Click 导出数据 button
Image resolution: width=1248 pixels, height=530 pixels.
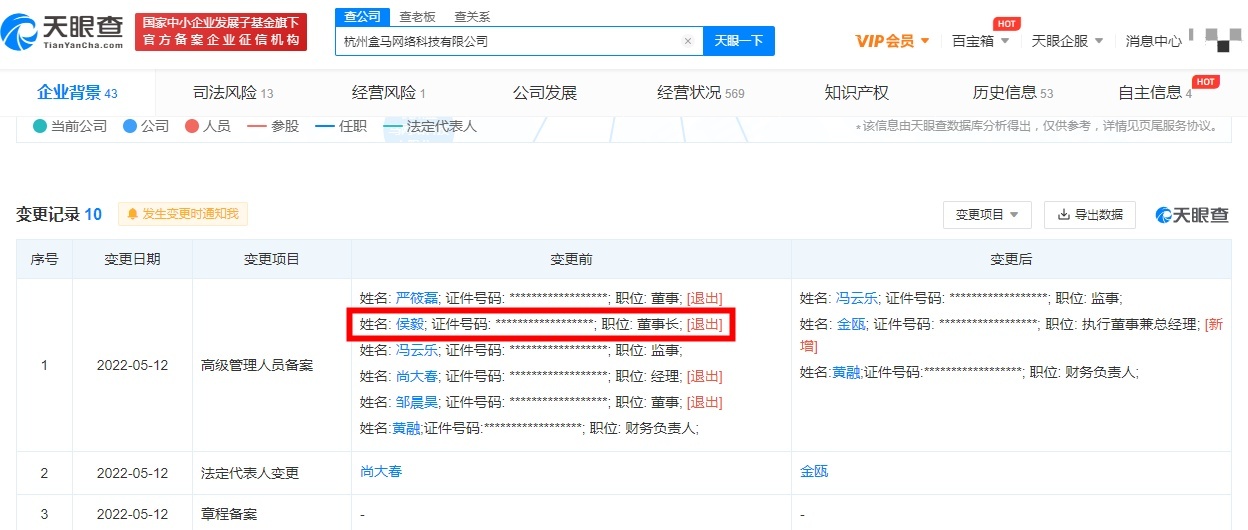click(x=1089, y=214)
